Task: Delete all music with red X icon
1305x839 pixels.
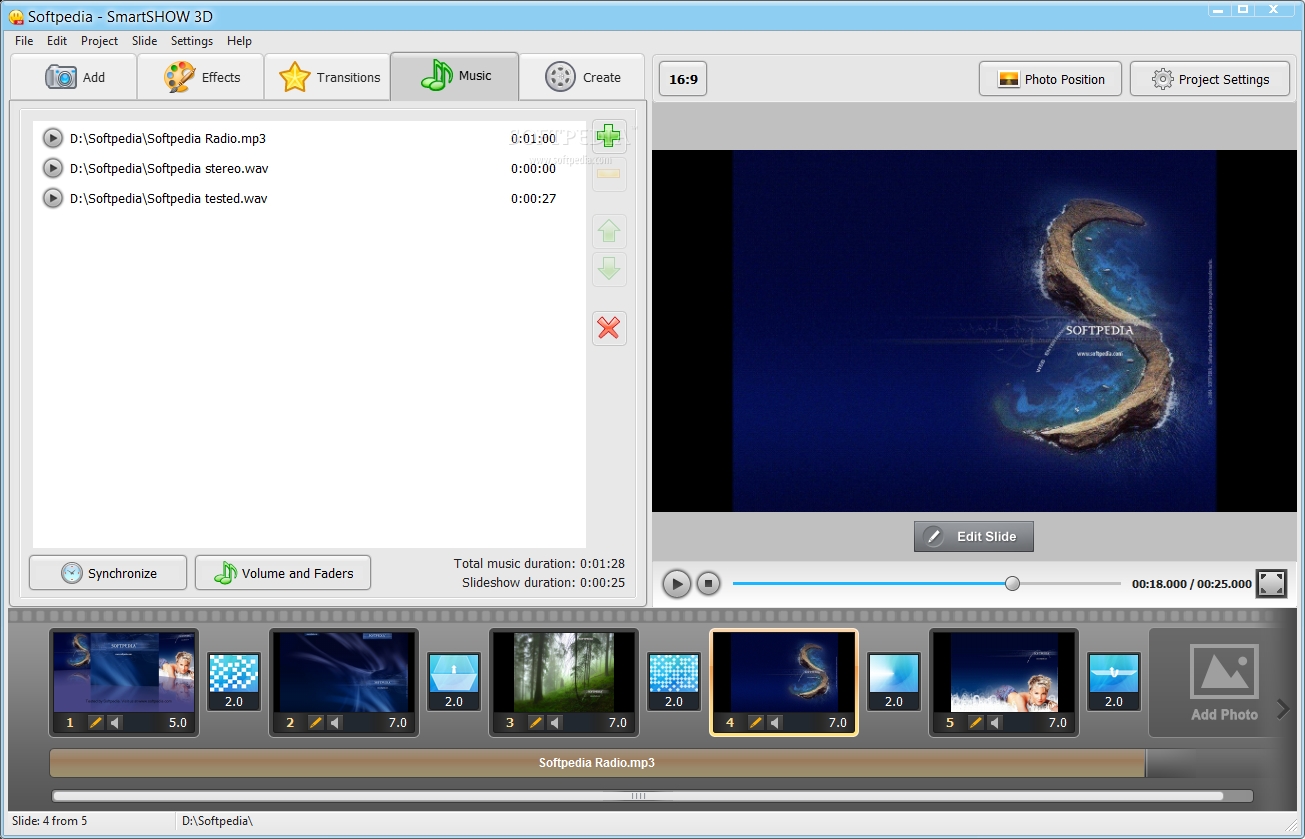Action: point(609,328)
